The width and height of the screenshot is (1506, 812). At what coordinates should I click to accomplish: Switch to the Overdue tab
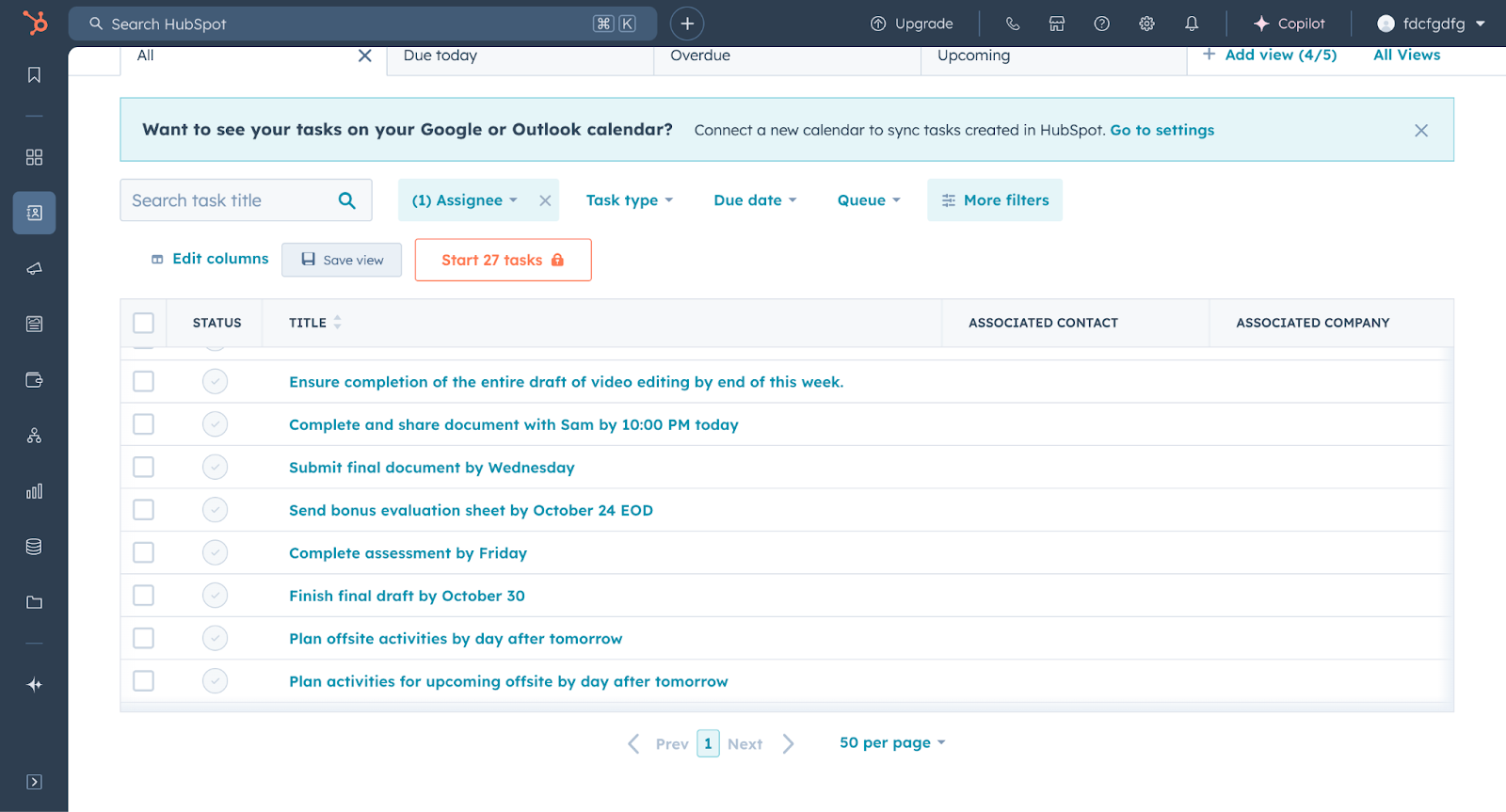click(700, 56)
